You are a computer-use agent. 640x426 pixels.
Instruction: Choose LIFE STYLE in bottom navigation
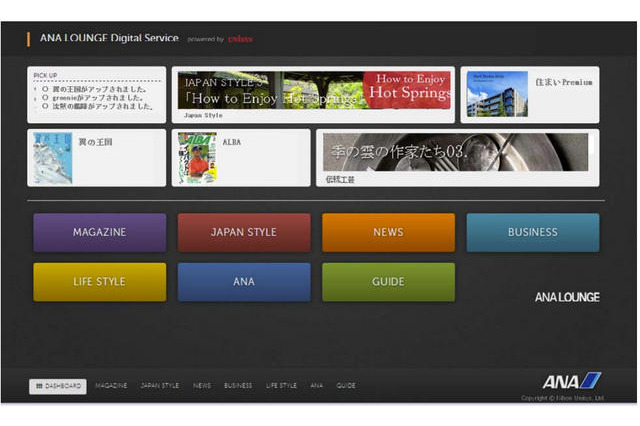[281, 386]
